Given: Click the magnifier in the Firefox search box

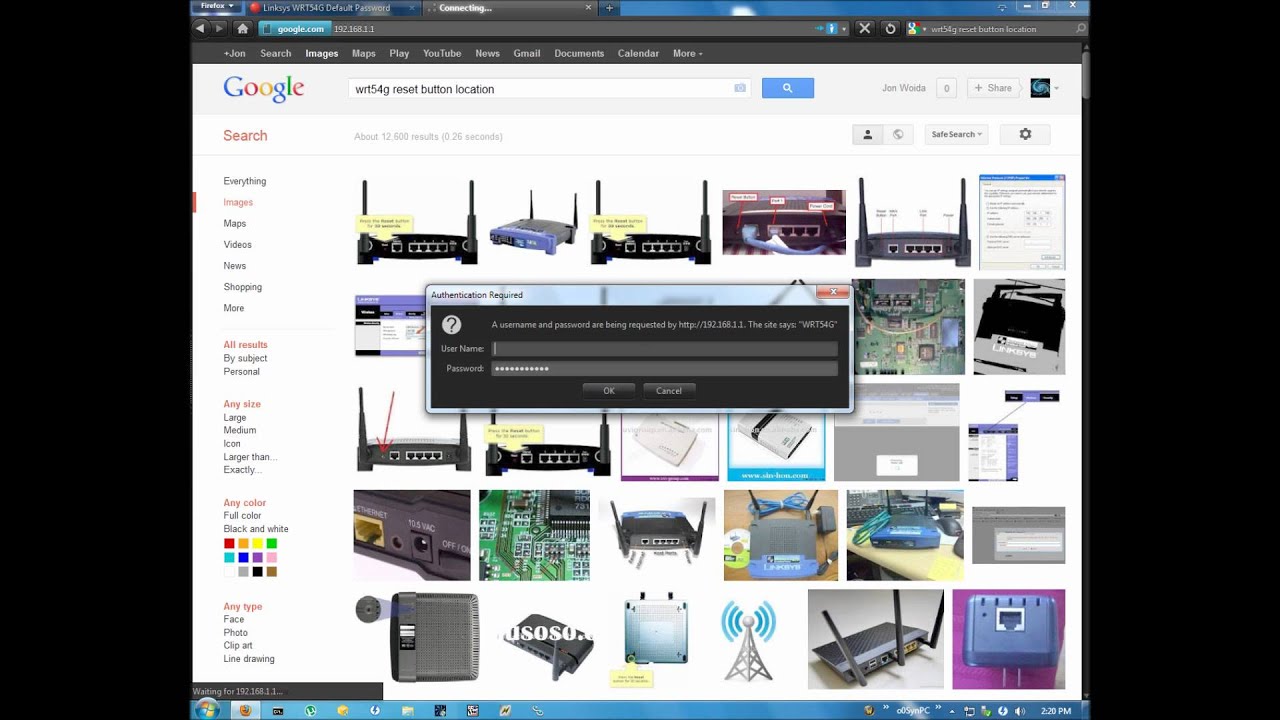Looking at the screenshot, I should (x=1081, y=29).
